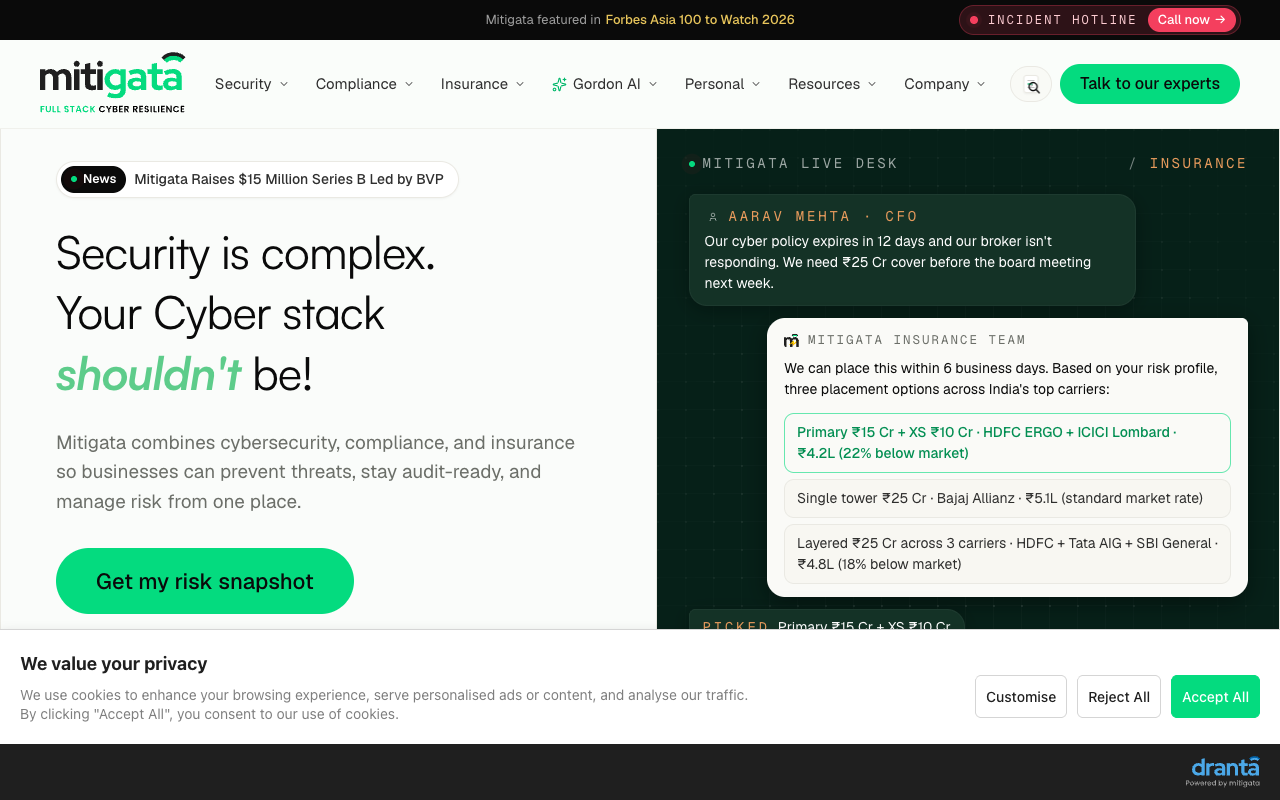Expand the Insurance menu chevron
The height and width of the screenshot is (800, 1280).
(520, 84)
